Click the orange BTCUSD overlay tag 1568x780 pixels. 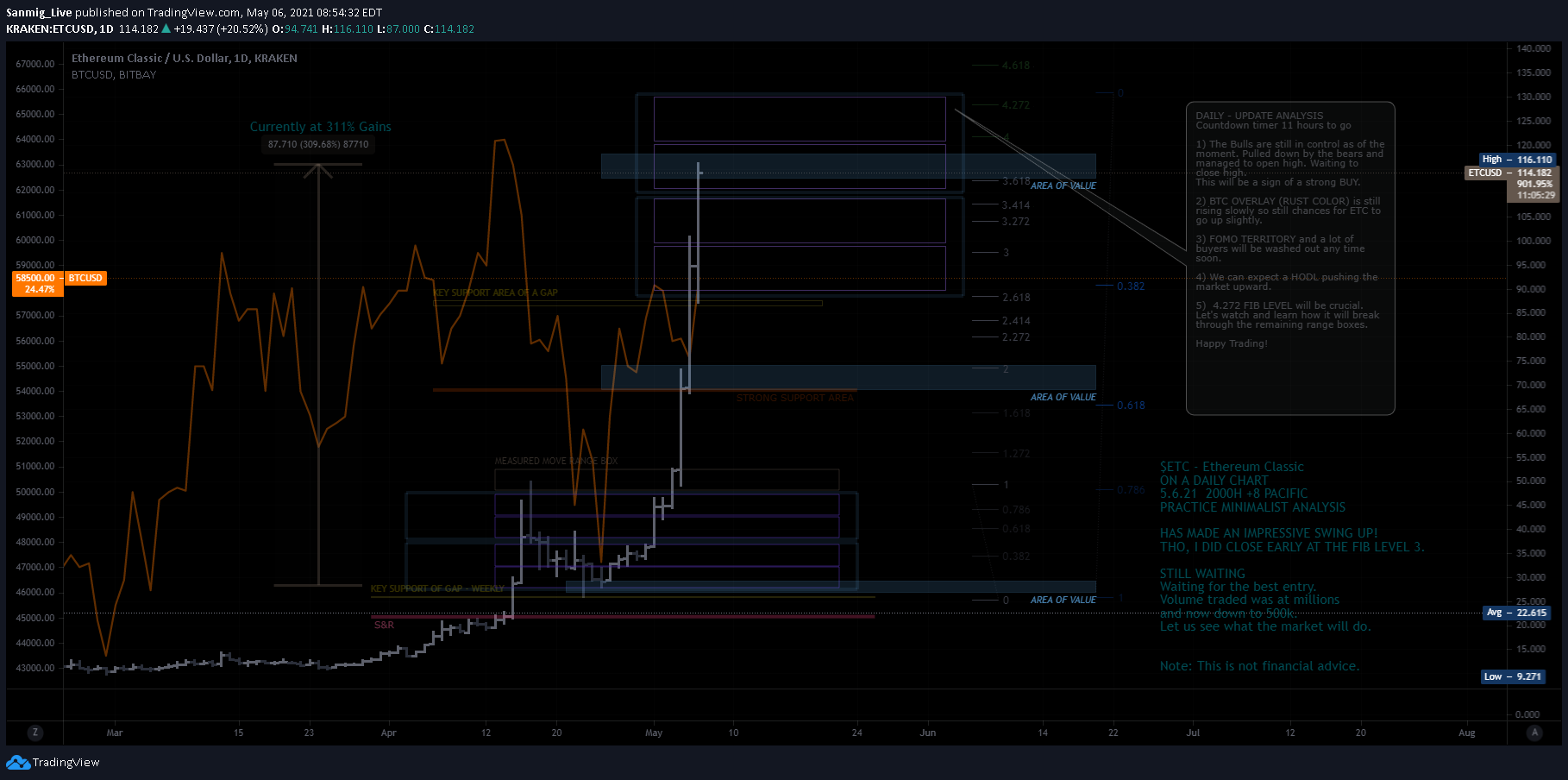[x=85, y=278]
